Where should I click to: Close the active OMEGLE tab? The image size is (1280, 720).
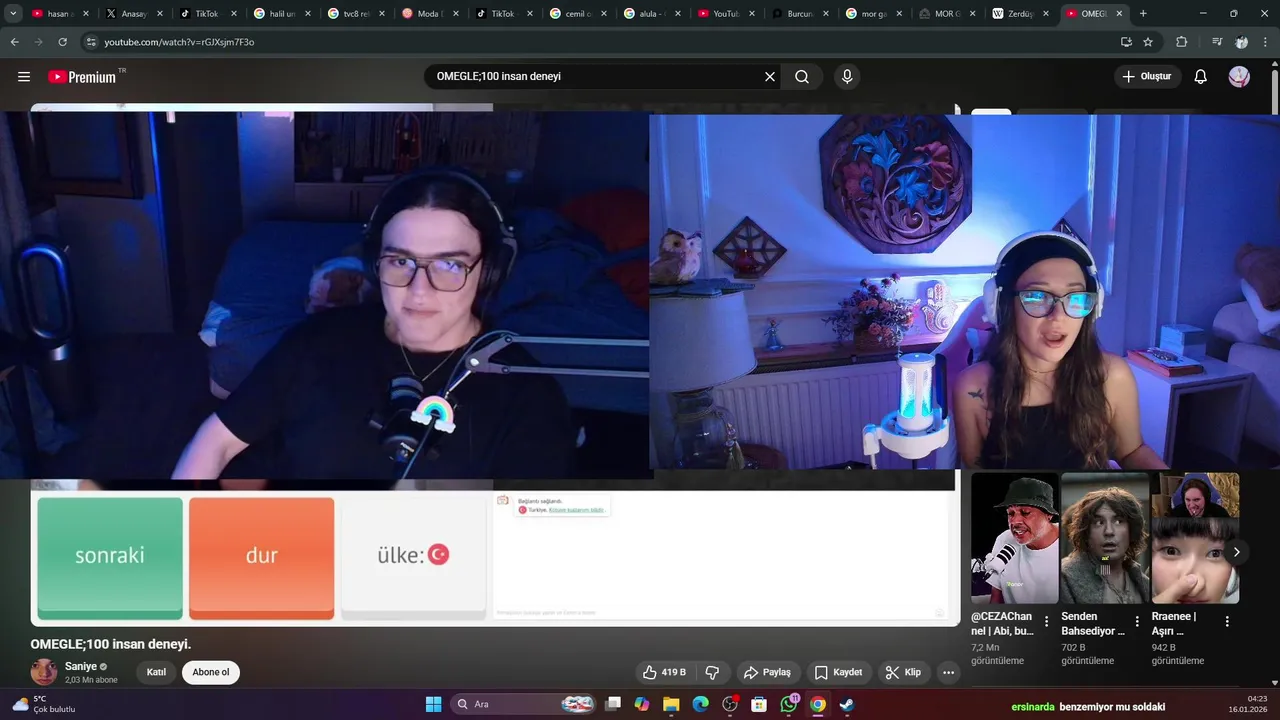coord(1121,14)
